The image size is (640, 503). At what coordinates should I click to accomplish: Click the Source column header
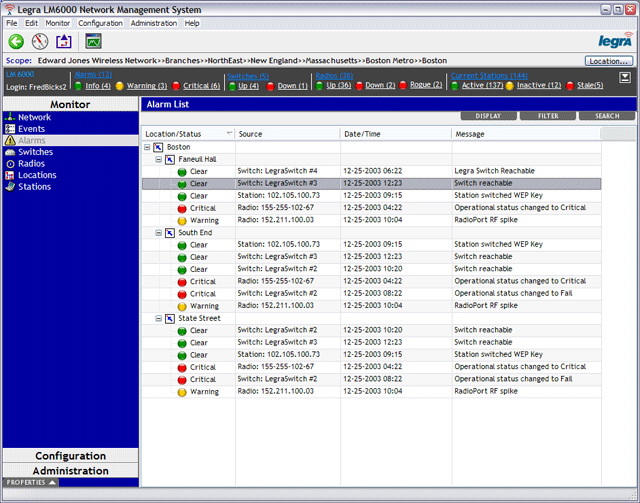pyautogui.click(x=288, y=134)
